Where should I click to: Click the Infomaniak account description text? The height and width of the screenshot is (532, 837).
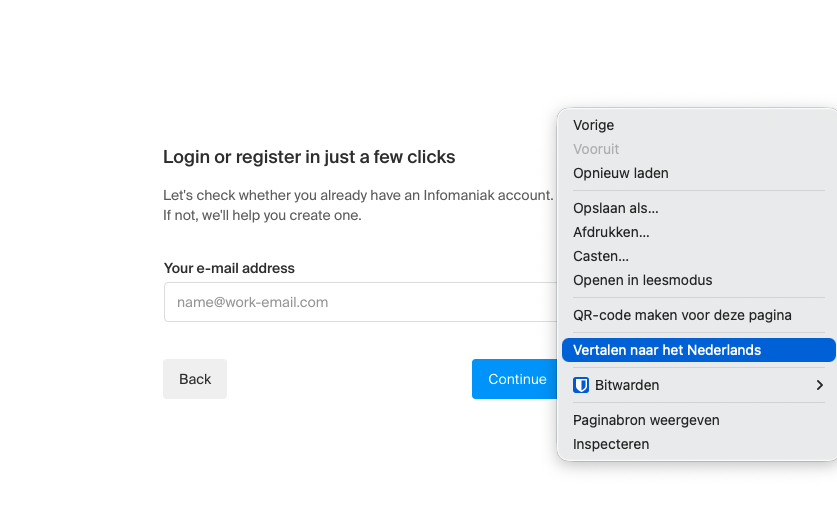tap(357, 205)
